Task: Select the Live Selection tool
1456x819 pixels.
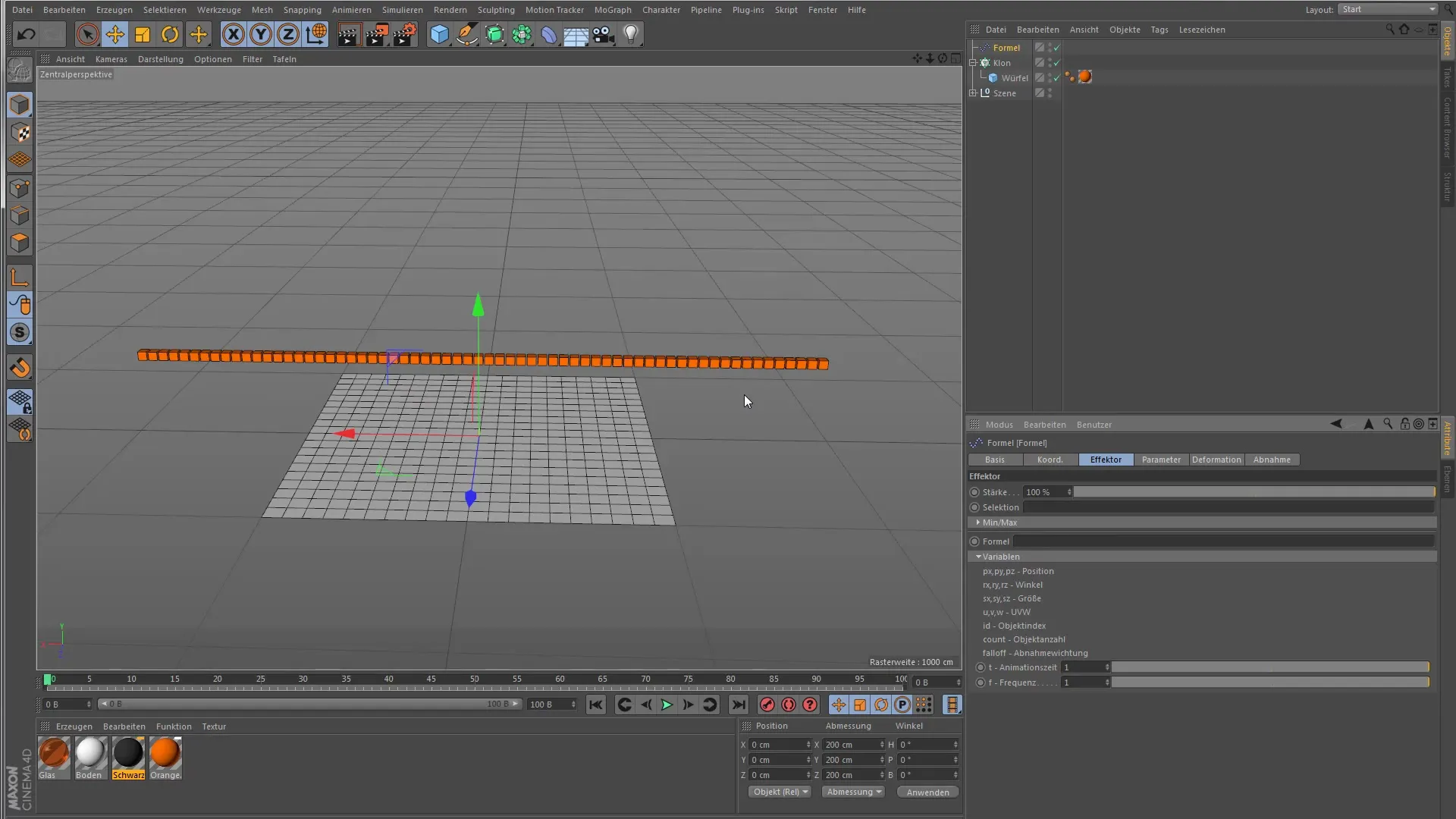Action: [87, 34]
